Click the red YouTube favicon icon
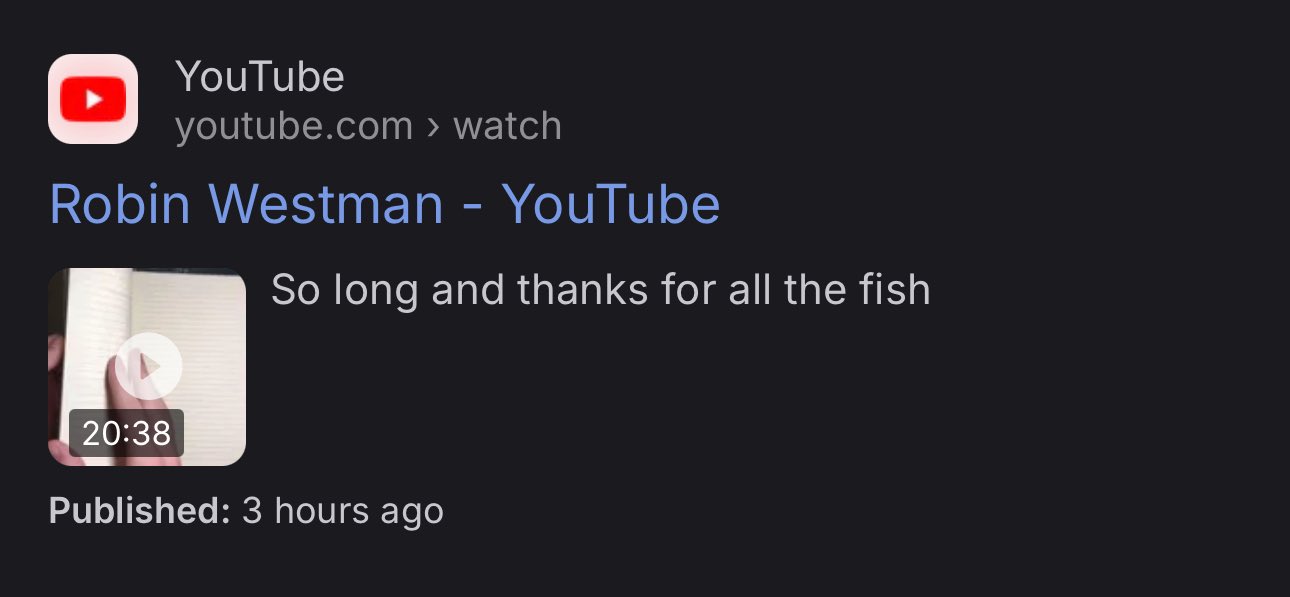The height and width of the screenshot is (597, 1290). click(93, 99)
